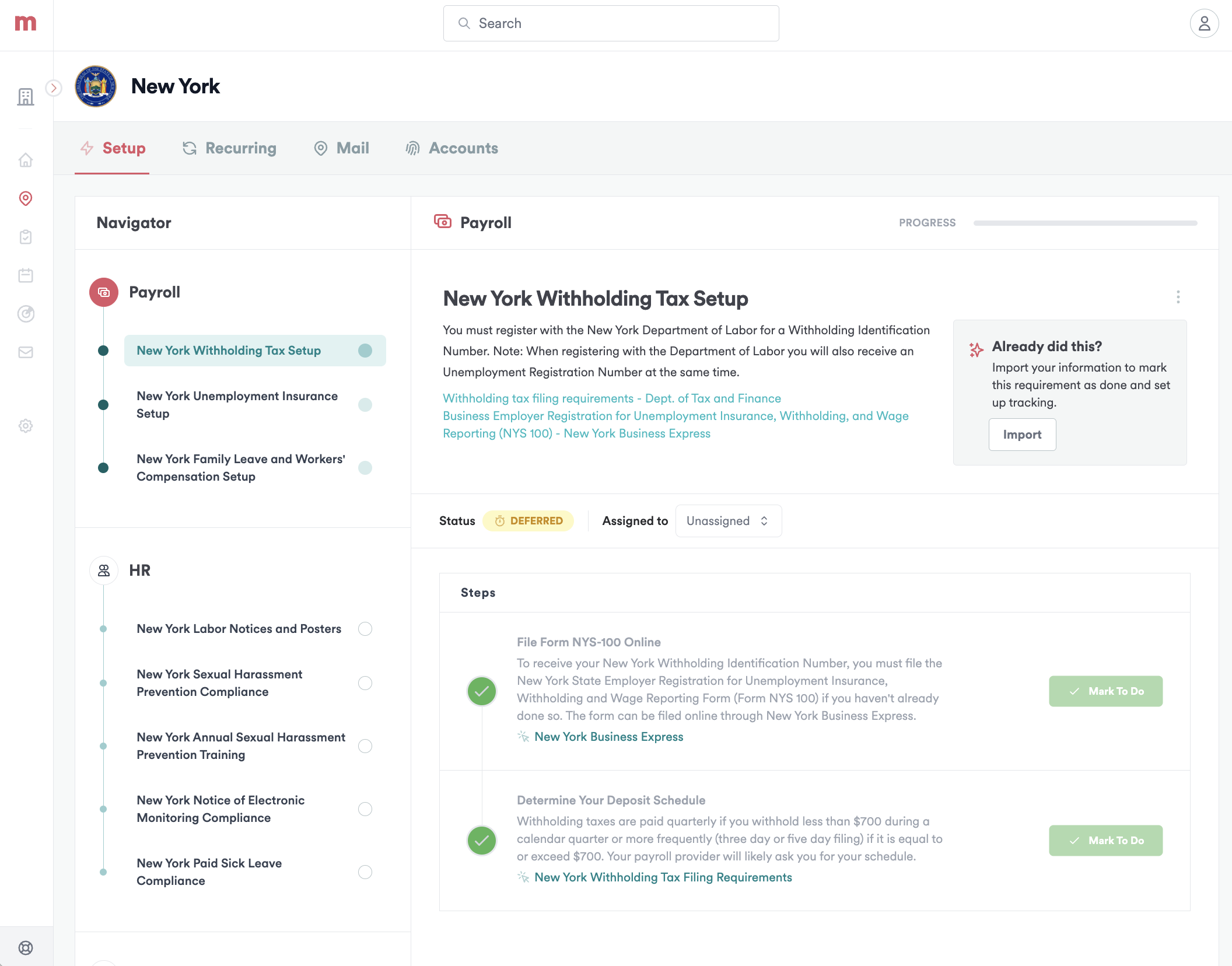Viewport: 1232px width, 966px height.
Task: Select the calendar icon in left sidebar
Action: (x=26, y=275)
